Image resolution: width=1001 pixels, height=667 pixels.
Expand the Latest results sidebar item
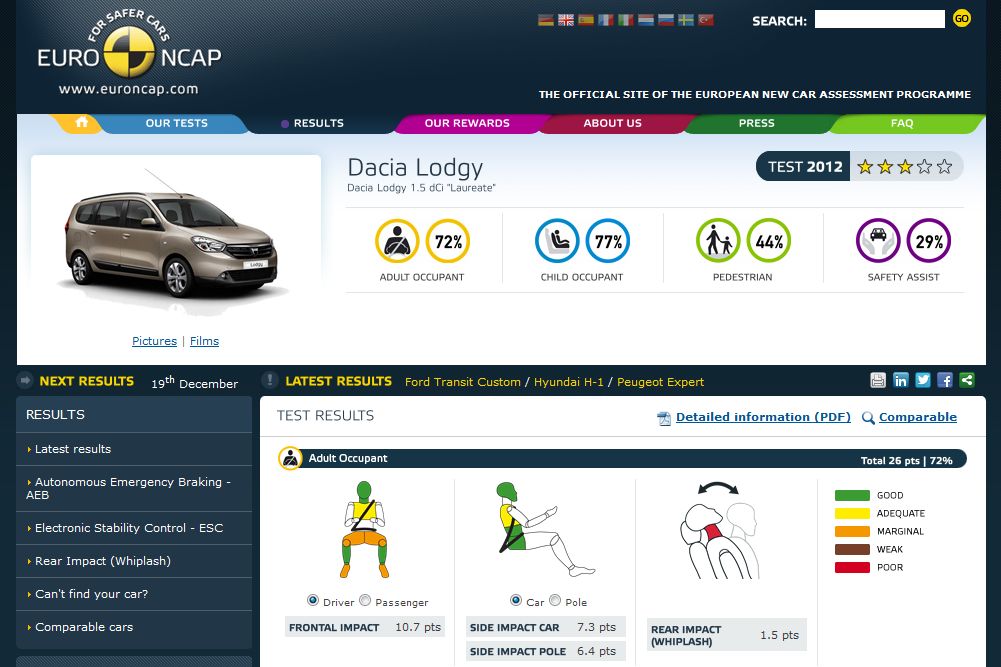tap(73, 449)
